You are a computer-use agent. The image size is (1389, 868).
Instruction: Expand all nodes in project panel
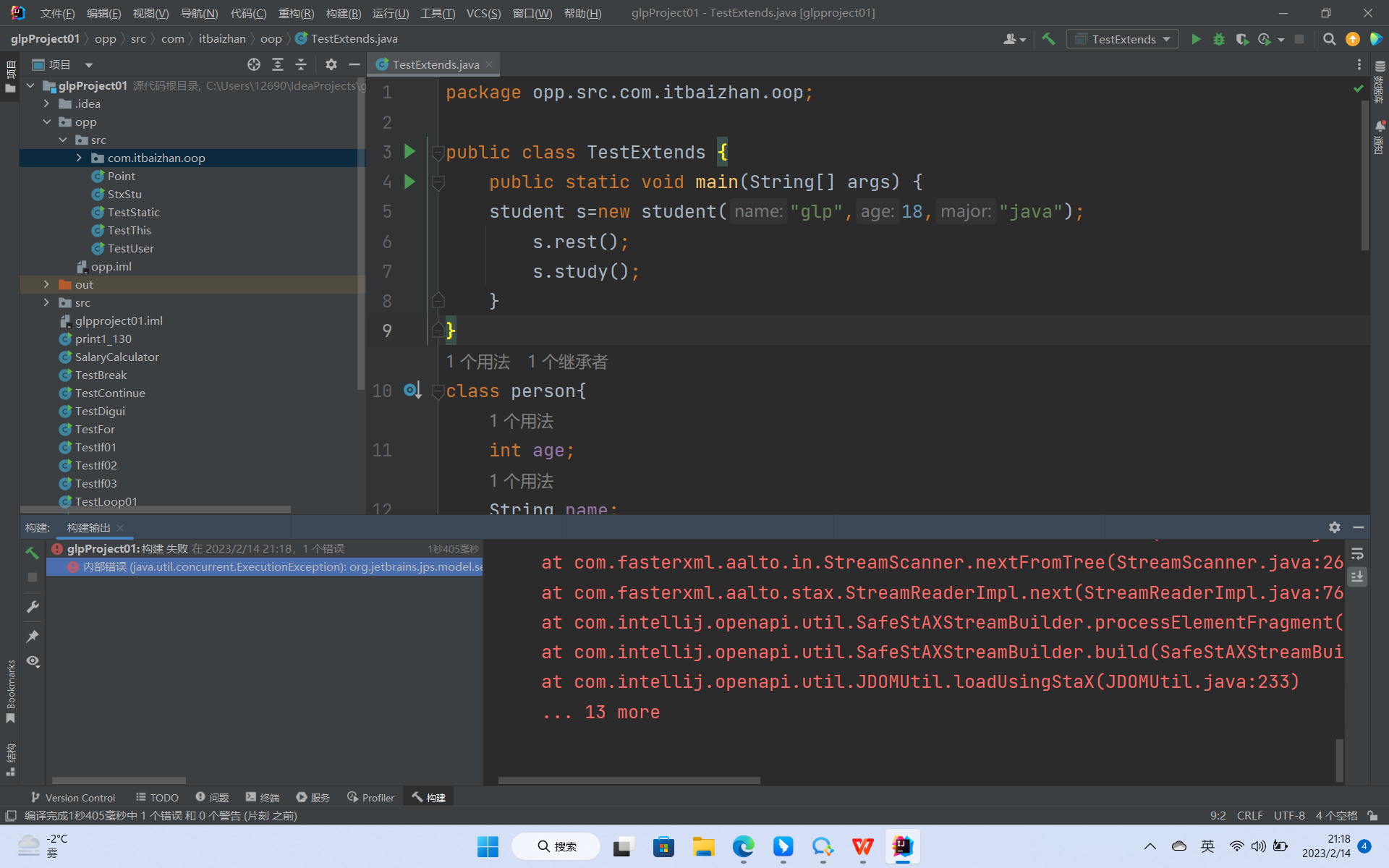point(278,64)
